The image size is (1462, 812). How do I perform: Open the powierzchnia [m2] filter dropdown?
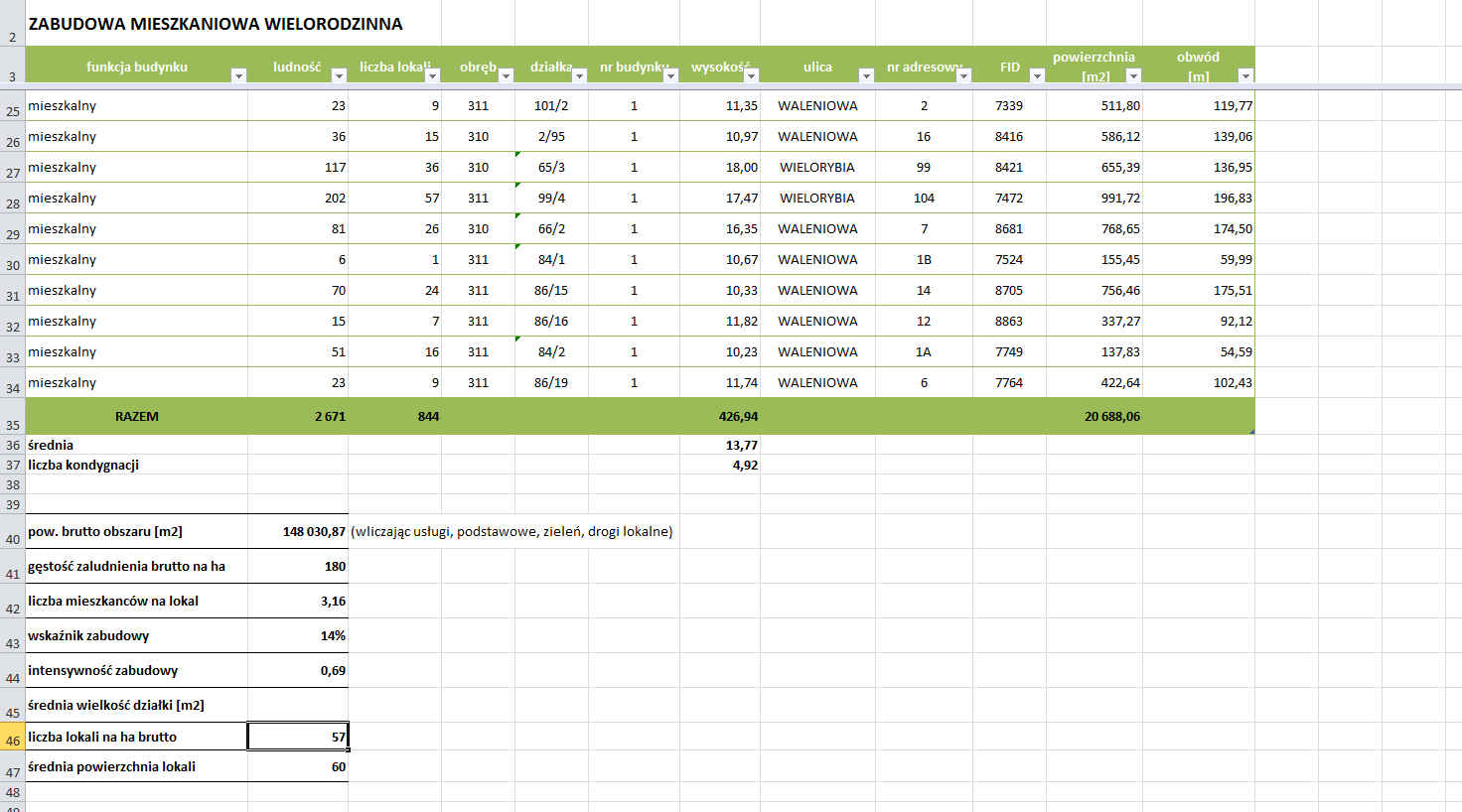(x=1133, y=75)
